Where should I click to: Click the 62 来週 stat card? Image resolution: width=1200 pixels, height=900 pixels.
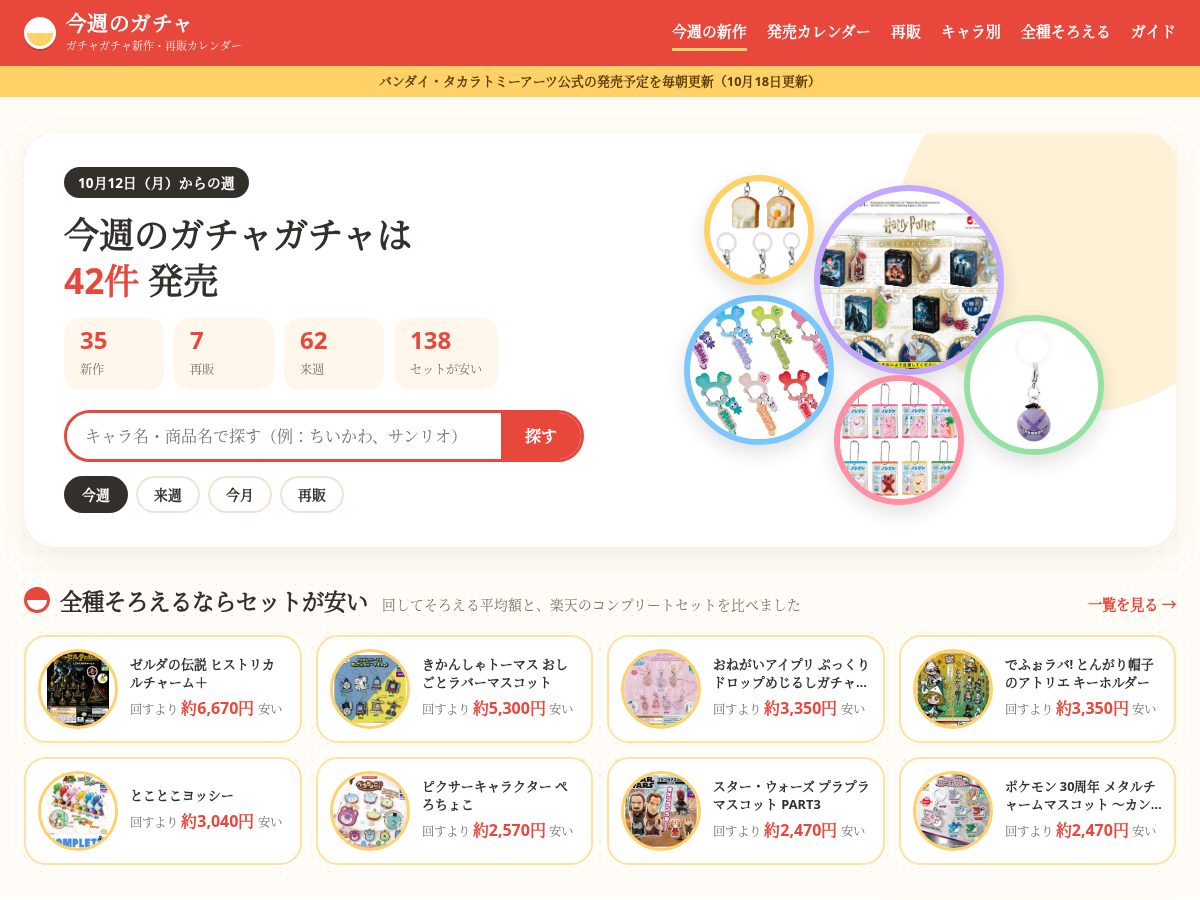coord(334,354)
